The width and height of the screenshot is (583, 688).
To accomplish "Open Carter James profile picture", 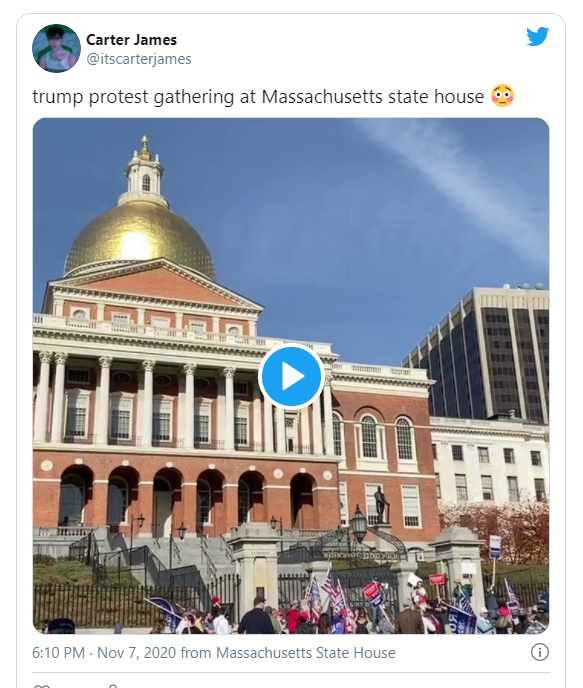I will [56, 48].
